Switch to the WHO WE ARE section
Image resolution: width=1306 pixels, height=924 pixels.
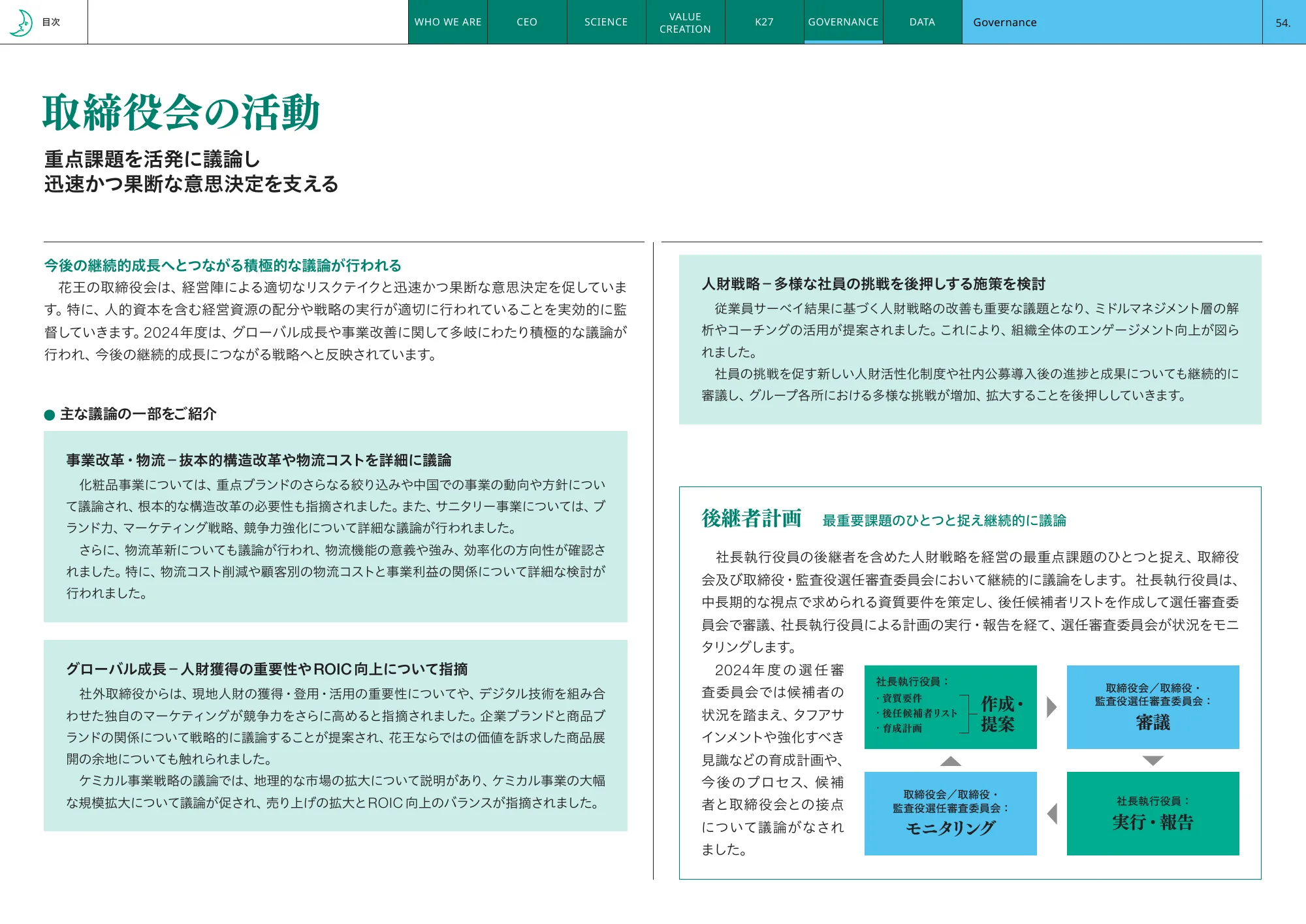point(448,22)
